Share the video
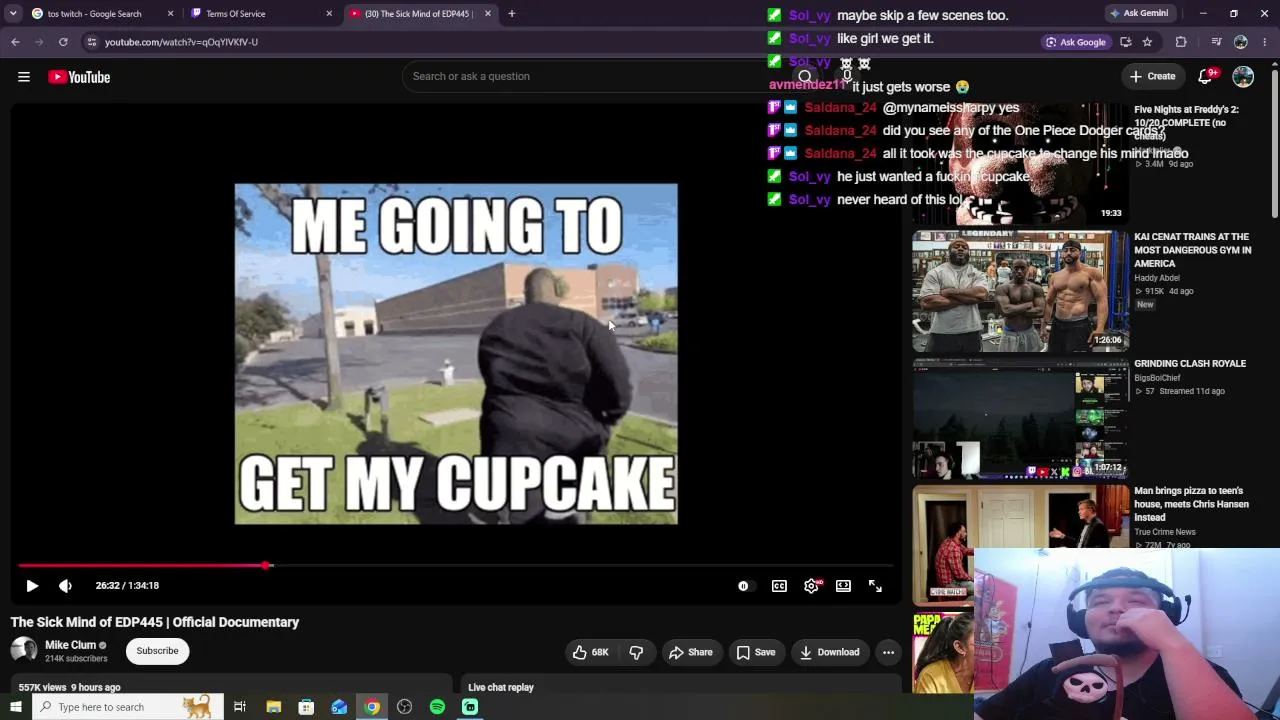The image size is (1280, 720). [x=691, y=652]
